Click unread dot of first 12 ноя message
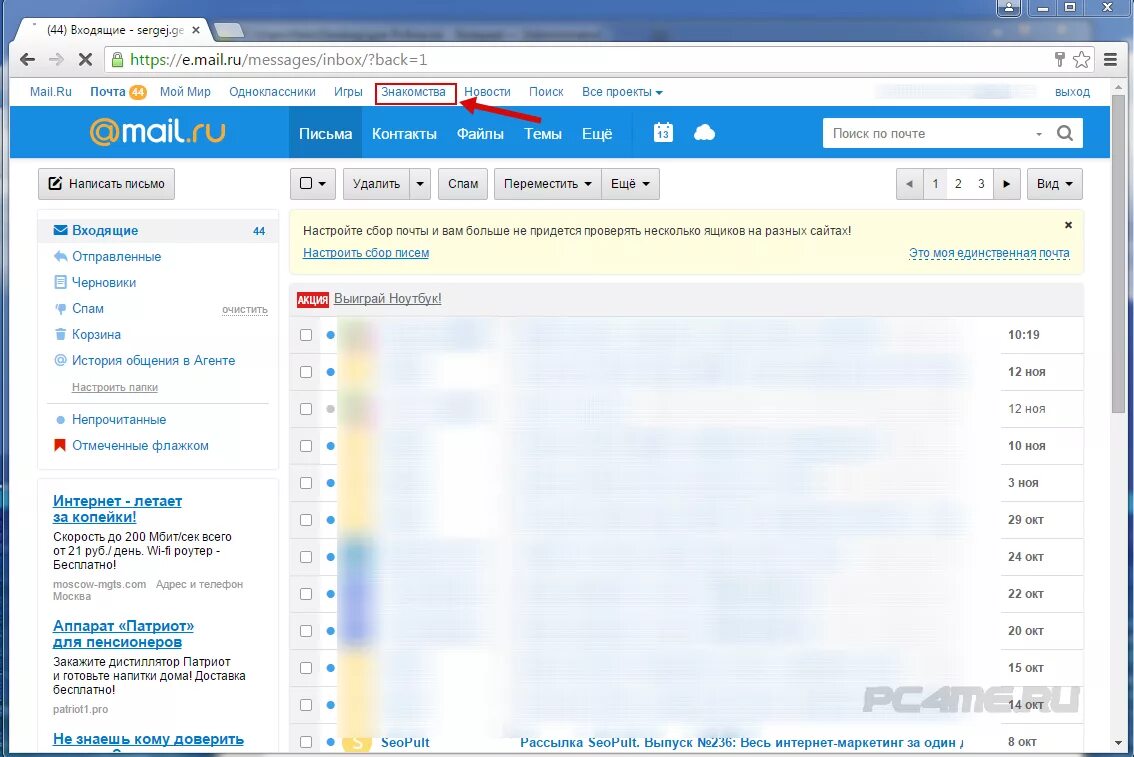Image resolution: width=1134 pixels, height=757 pixels. point(331,372)
